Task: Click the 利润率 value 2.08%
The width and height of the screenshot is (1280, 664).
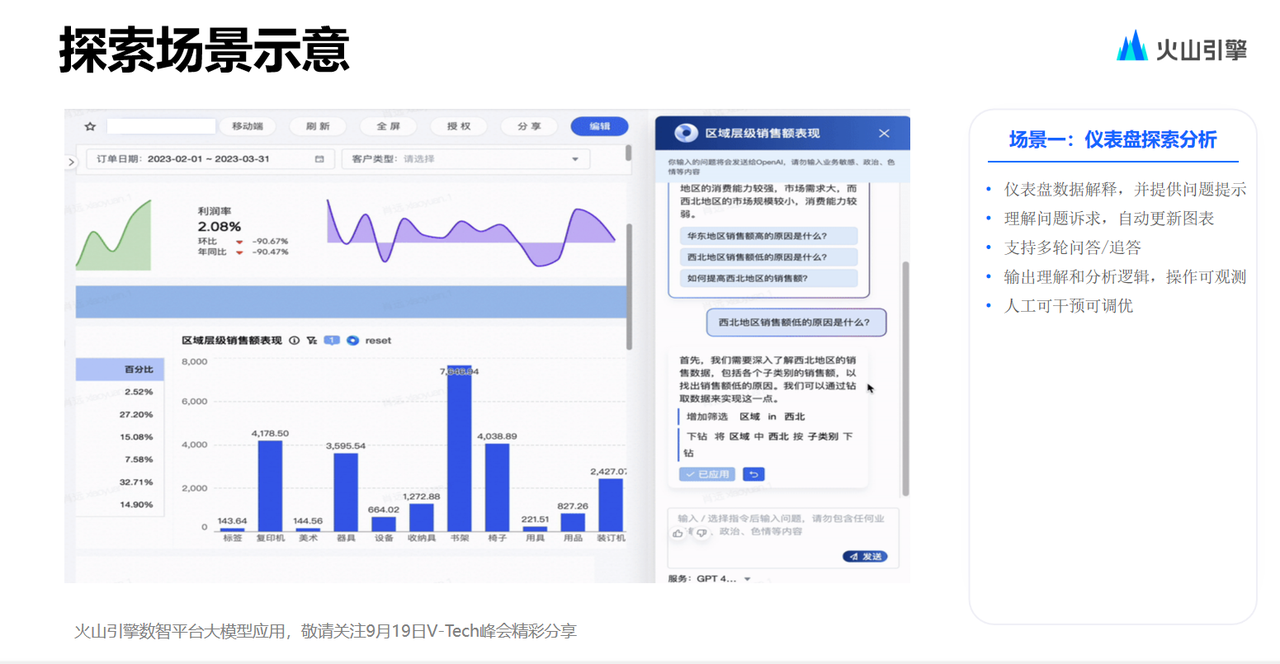Action: click(219, 227)
